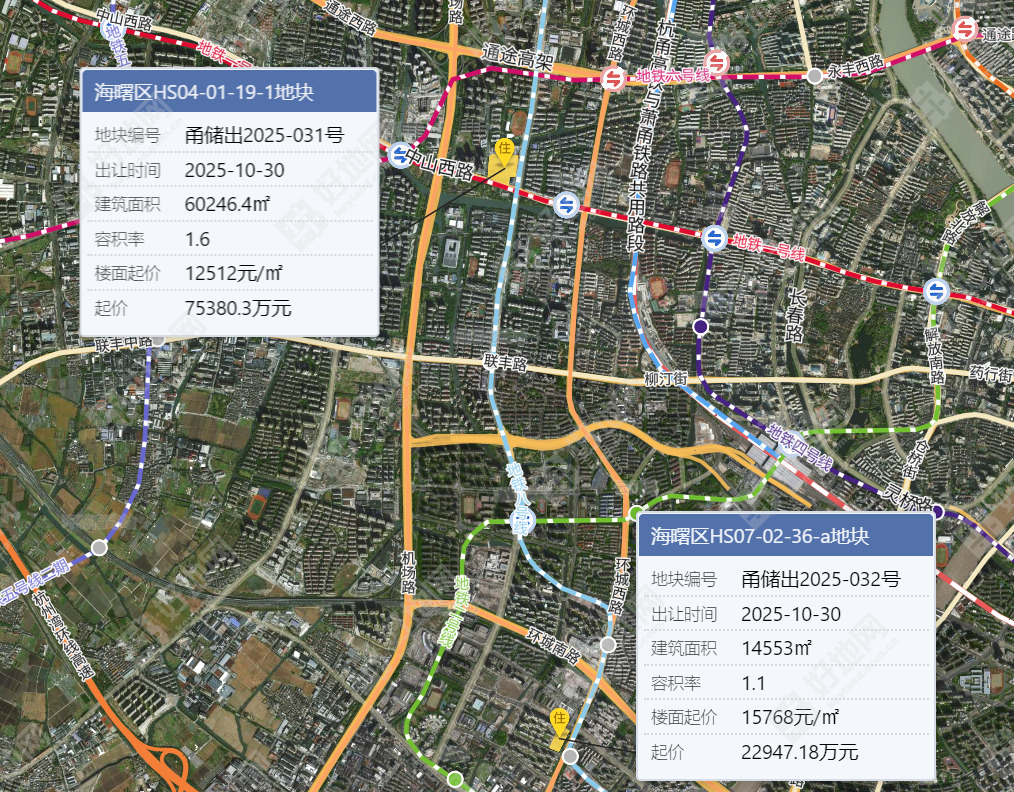Click the purple station dot near 灵桥路

tap(937, 512)
